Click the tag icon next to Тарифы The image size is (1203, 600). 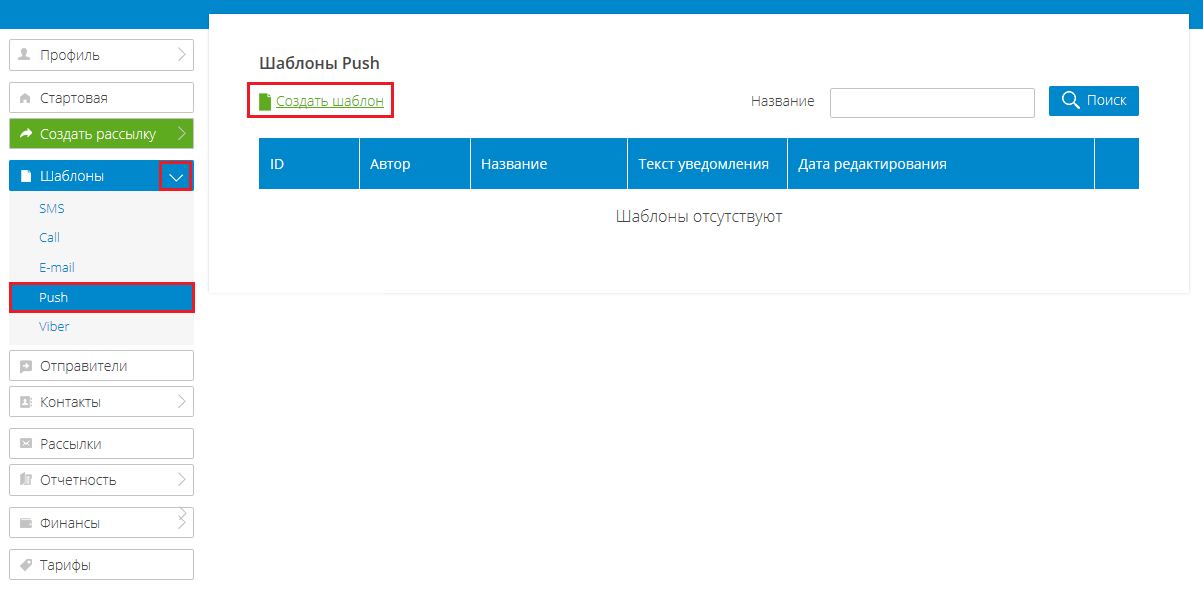26,565
